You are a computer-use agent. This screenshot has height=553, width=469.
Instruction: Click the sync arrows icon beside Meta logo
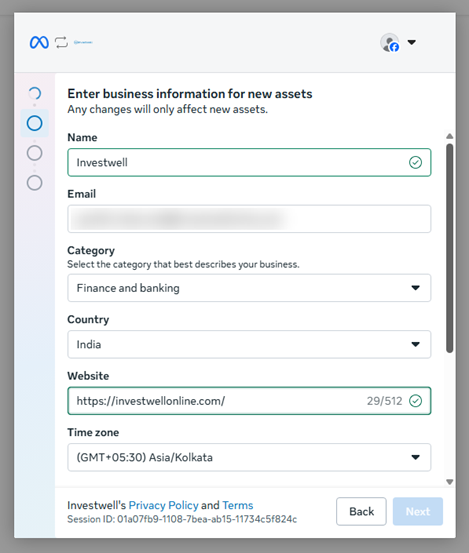click(61, 42)
